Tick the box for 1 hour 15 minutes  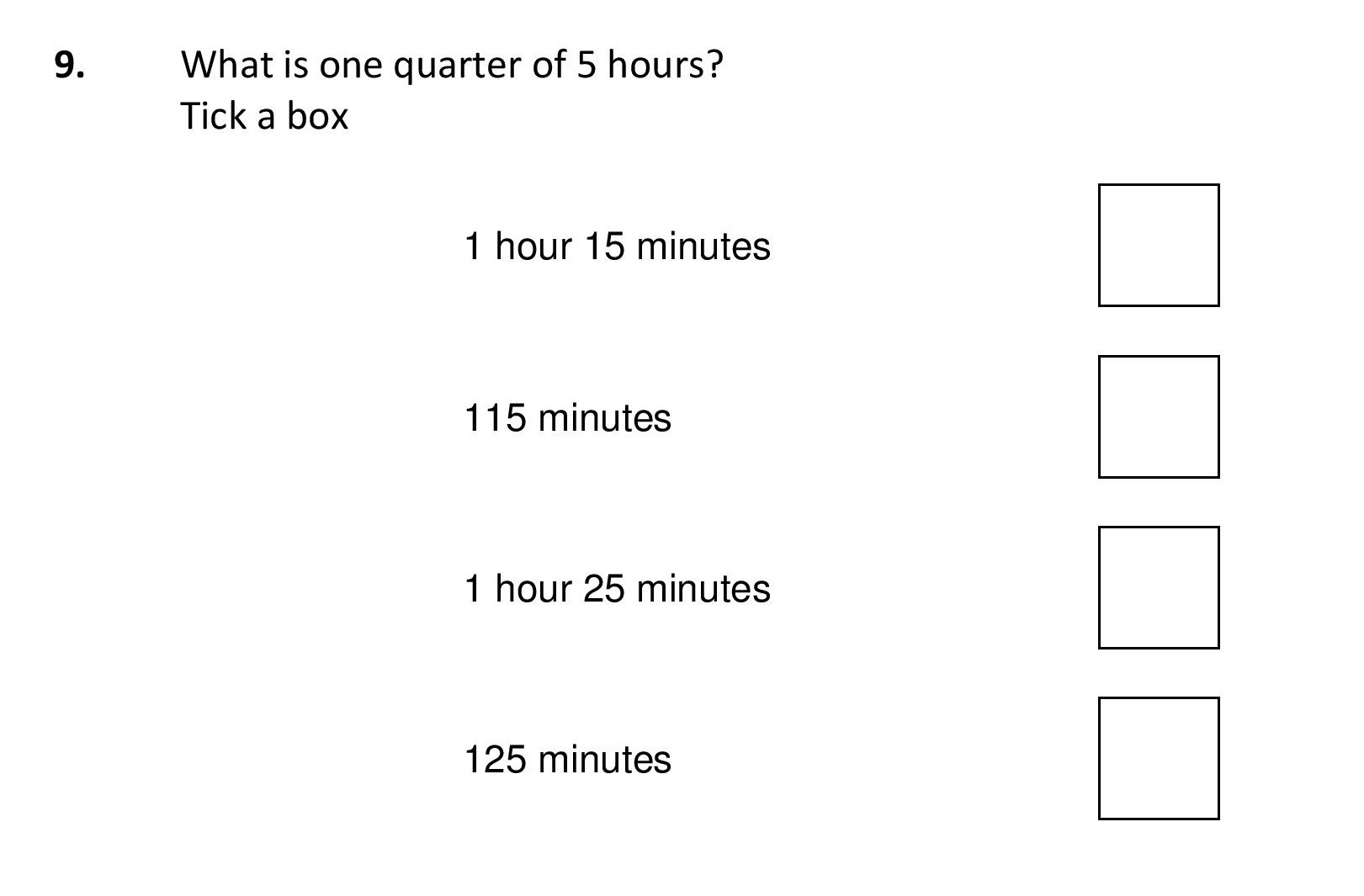(x=1158, y=245)
